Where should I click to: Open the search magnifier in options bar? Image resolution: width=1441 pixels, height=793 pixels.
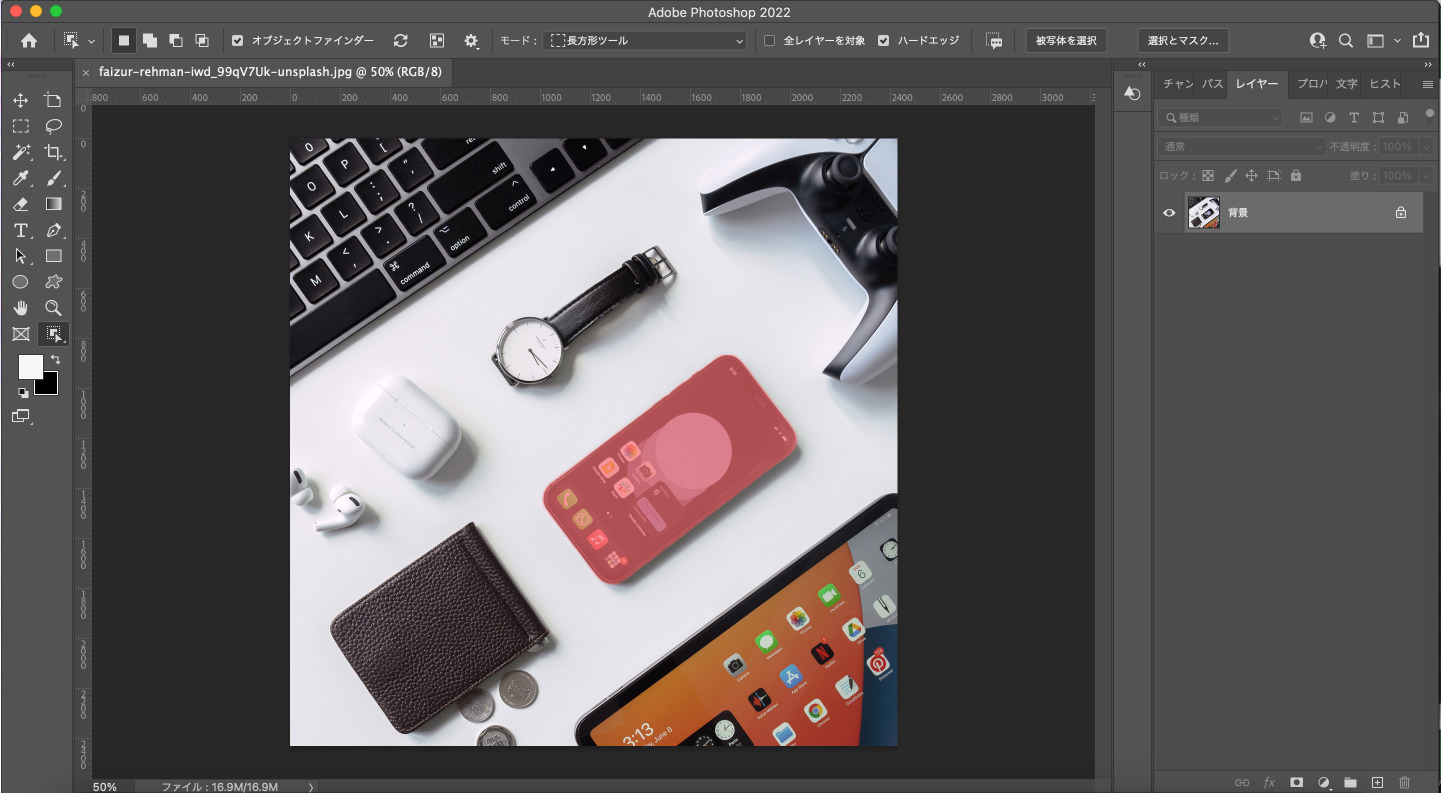click(x=1346, y=41)
